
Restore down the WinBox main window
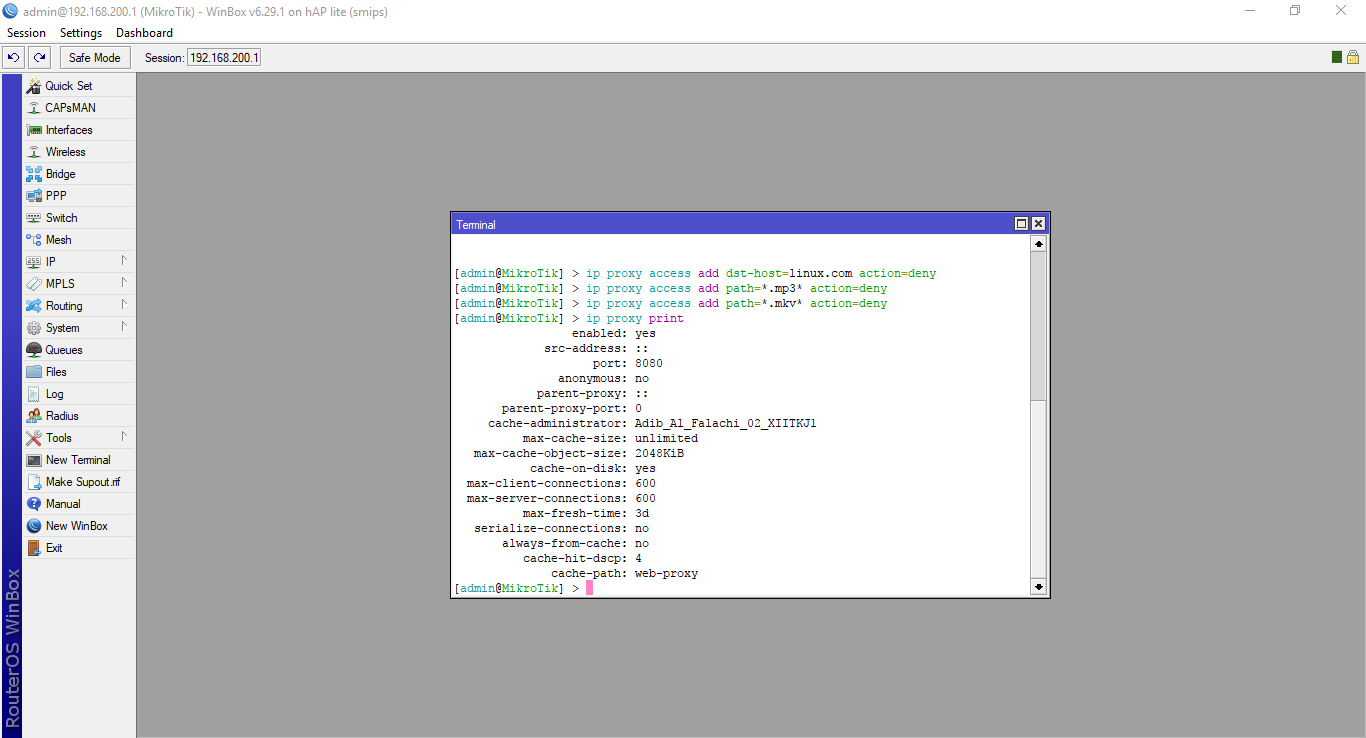[x=1296, y=11]
